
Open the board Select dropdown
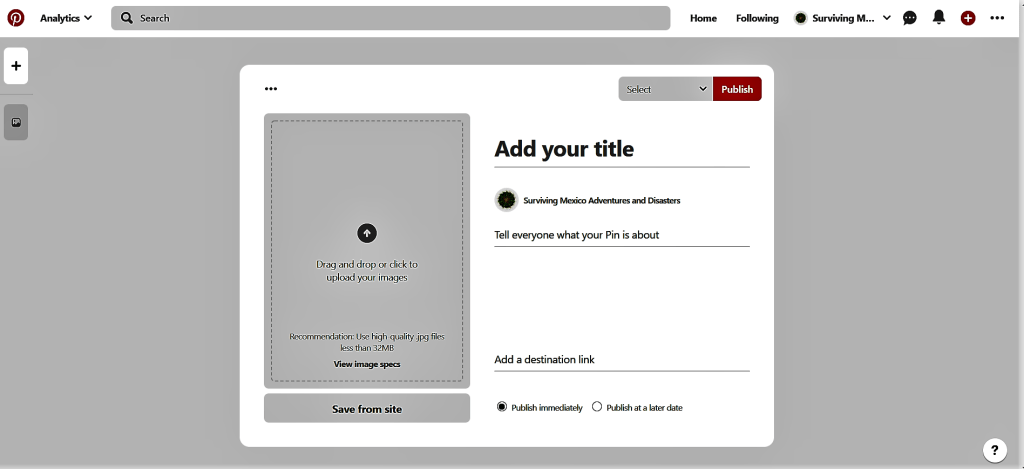click(x=665, y=89)
